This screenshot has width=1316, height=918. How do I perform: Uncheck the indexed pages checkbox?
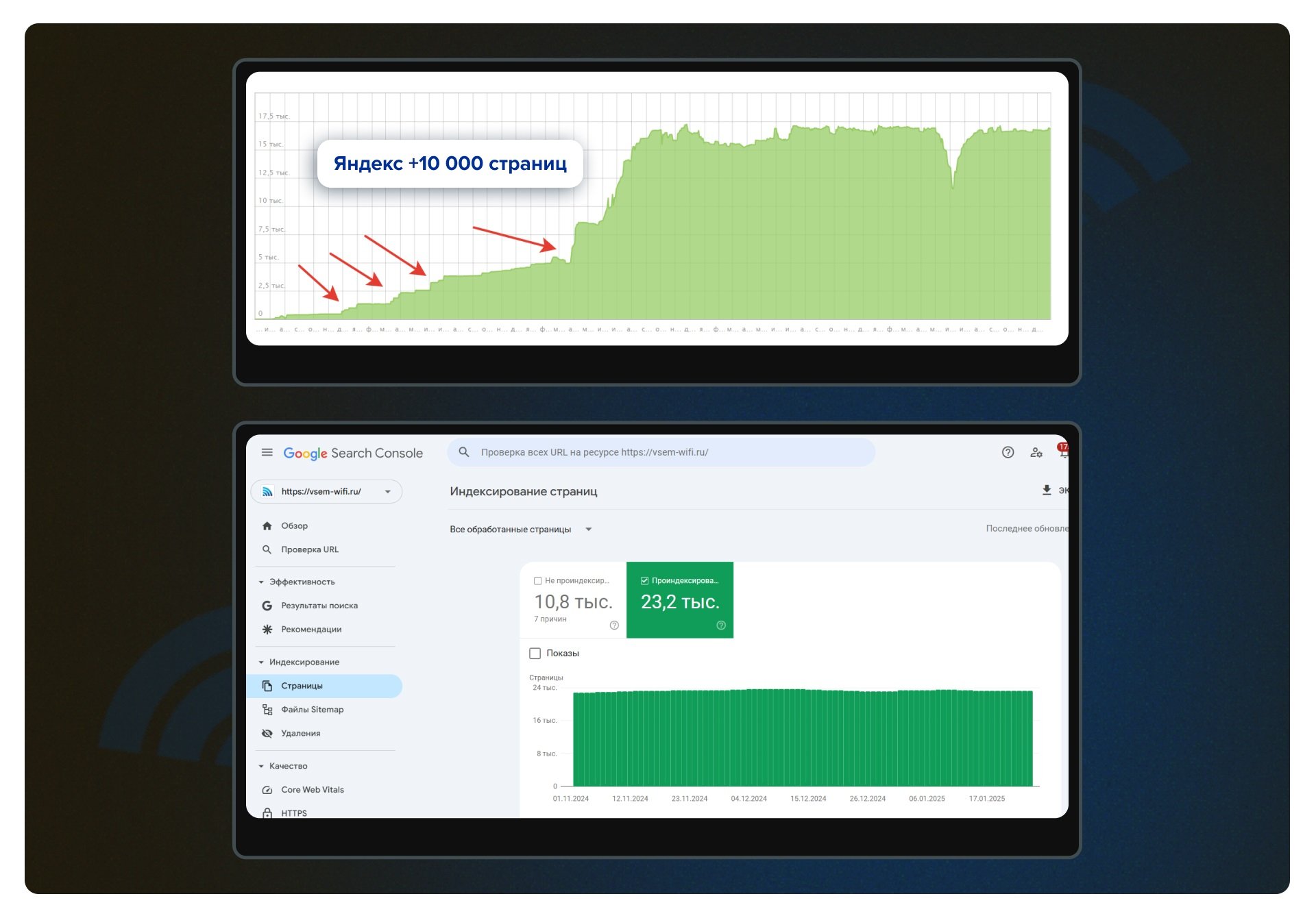pos(644,581)
